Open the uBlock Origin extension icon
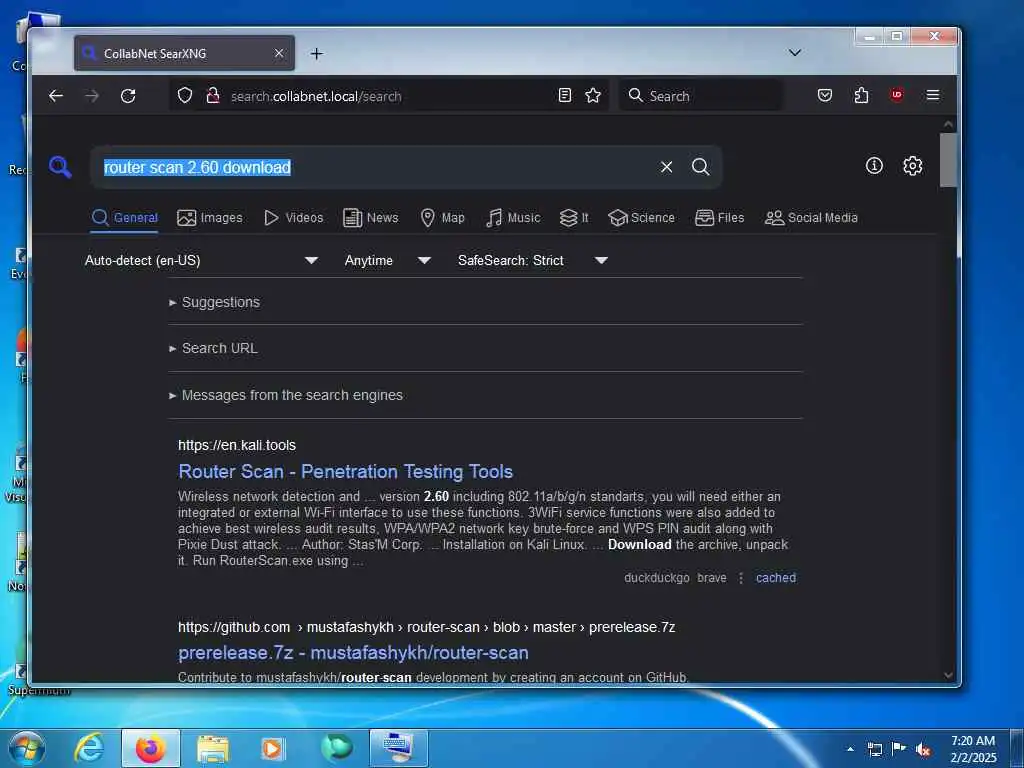Viewport: 1024px width, 768px height. click(x=897, y=95)
